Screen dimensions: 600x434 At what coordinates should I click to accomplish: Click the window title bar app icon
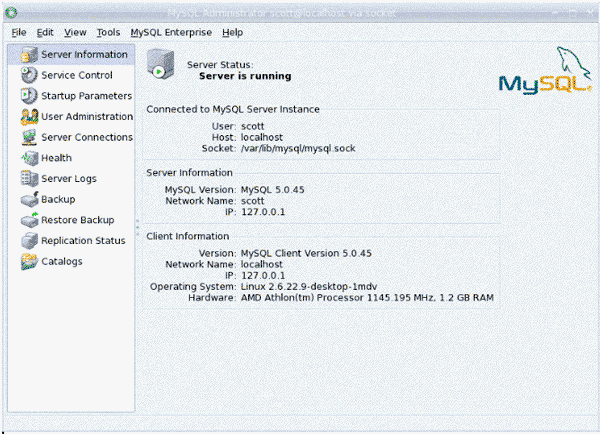(11, 13)
